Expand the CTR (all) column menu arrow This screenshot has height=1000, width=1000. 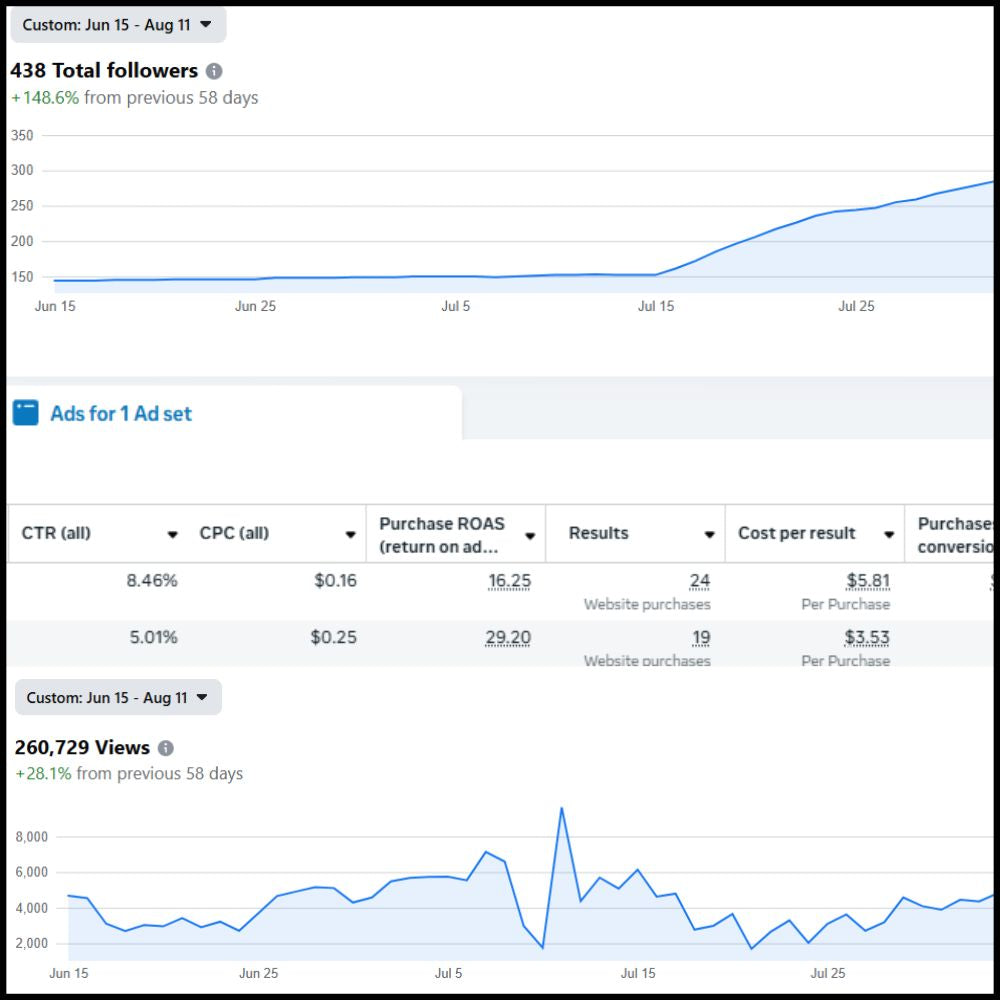(x=172, y=535)
